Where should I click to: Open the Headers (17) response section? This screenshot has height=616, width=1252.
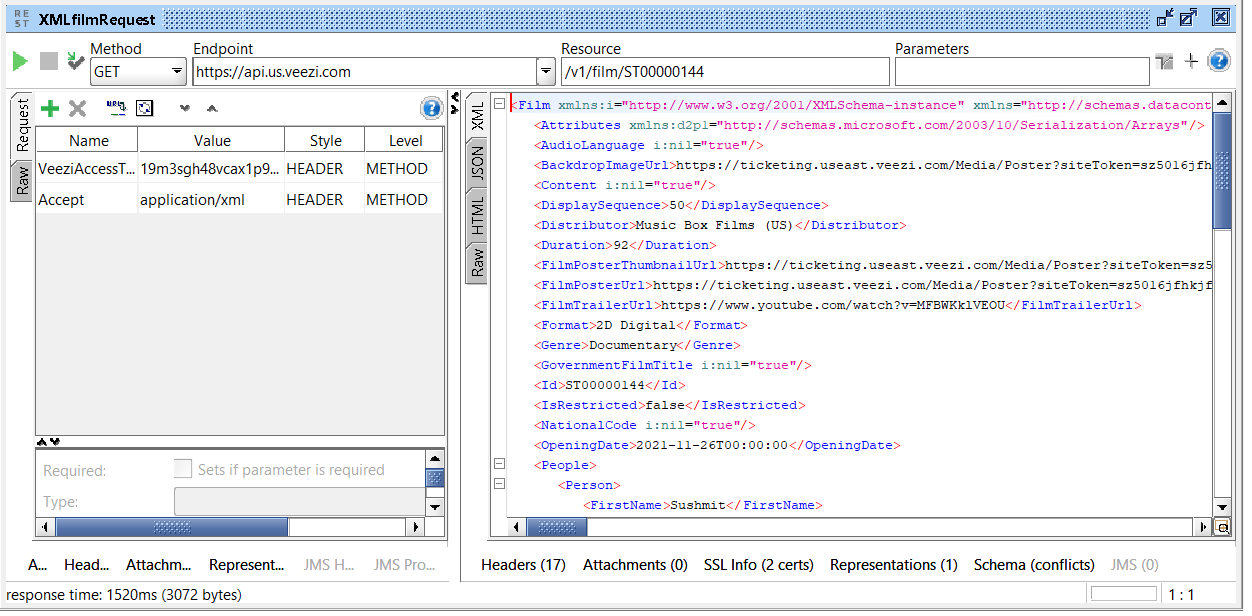522,564
